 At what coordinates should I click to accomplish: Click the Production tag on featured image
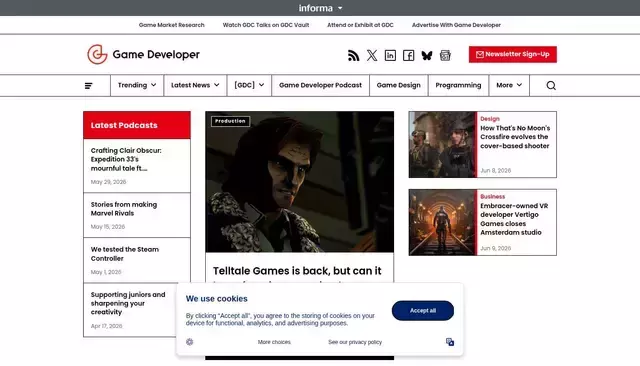point(230,121)
